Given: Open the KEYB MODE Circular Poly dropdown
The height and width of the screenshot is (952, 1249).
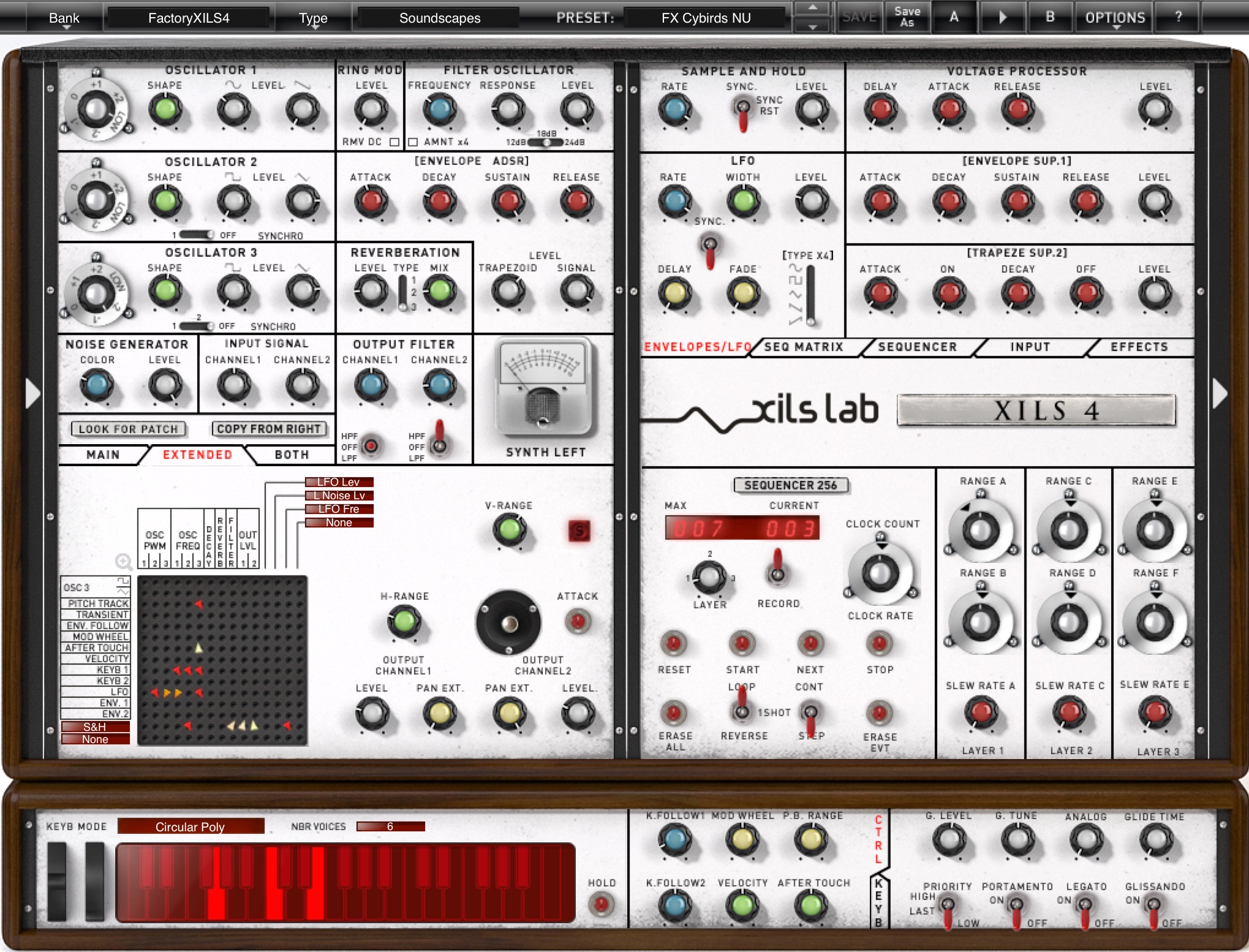Looking at the screenshot, I should [191, 826].
